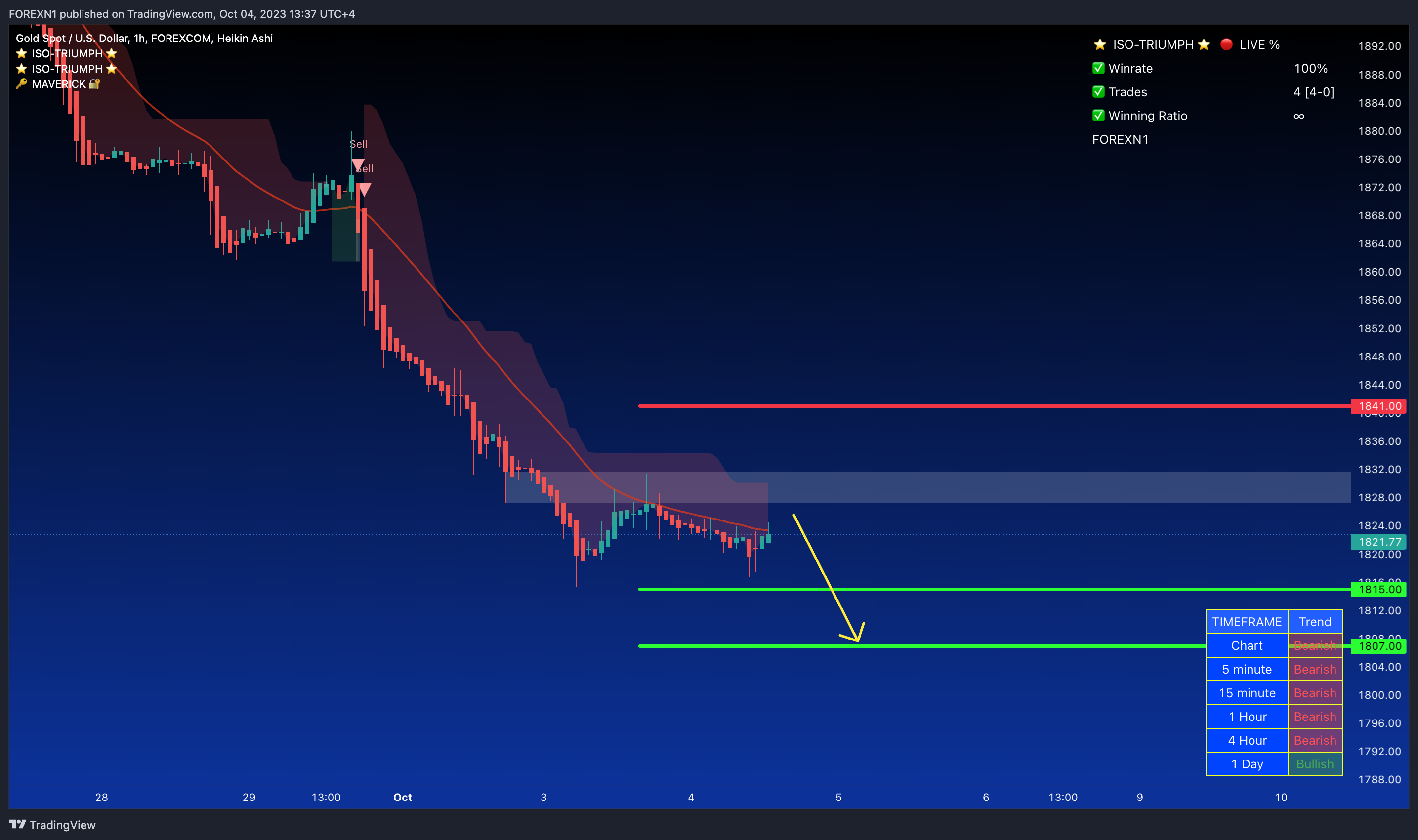The width and height of the screenshot is (1418, 840).
Task: Select the red horizontal line at 1841
Action: [994, 406]
